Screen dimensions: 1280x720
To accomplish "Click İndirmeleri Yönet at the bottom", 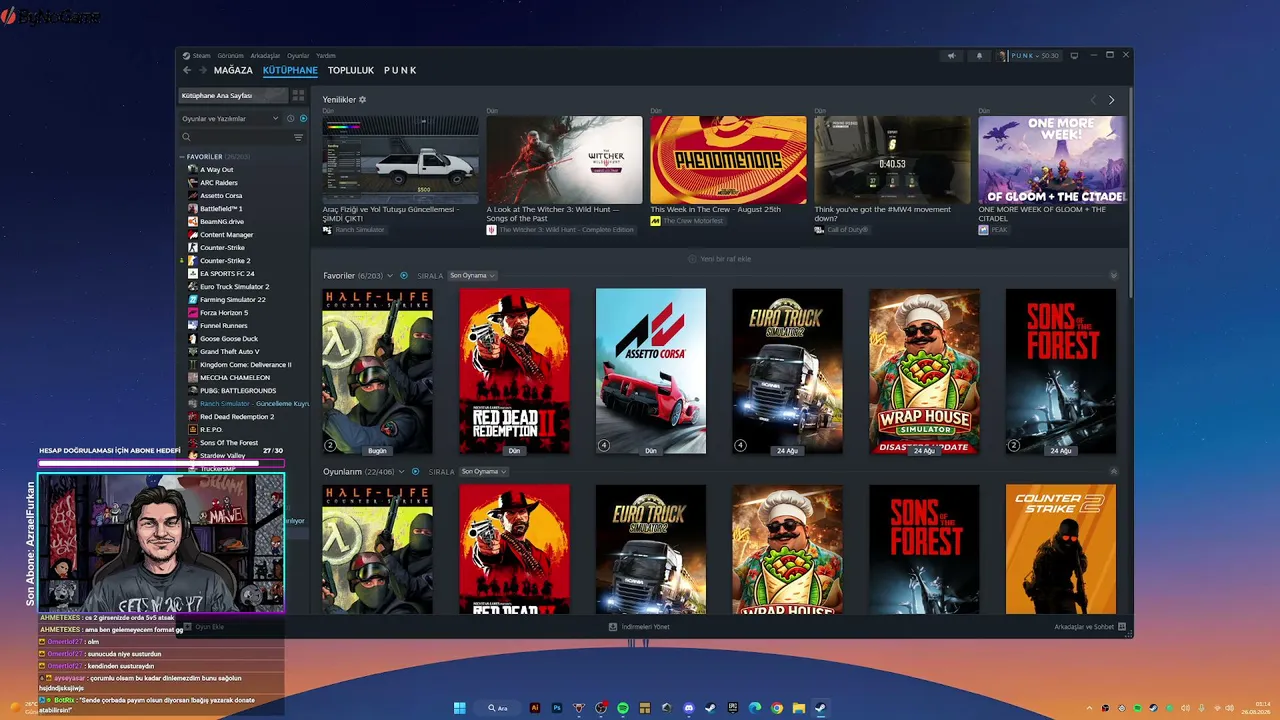I will [639, 627].
